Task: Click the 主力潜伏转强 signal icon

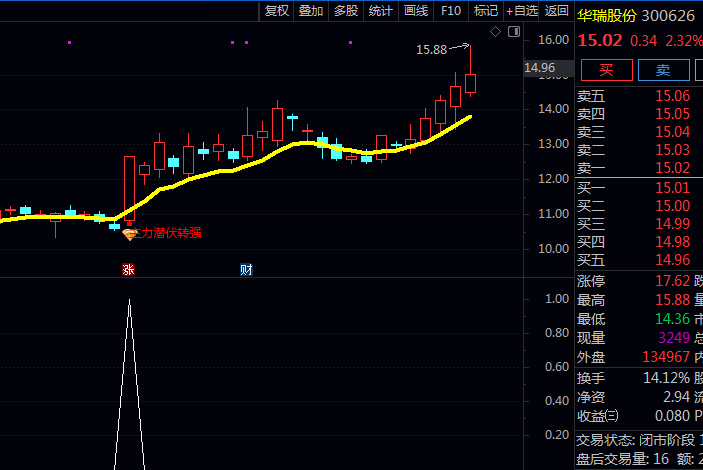Action: click(x=130, y=234)
